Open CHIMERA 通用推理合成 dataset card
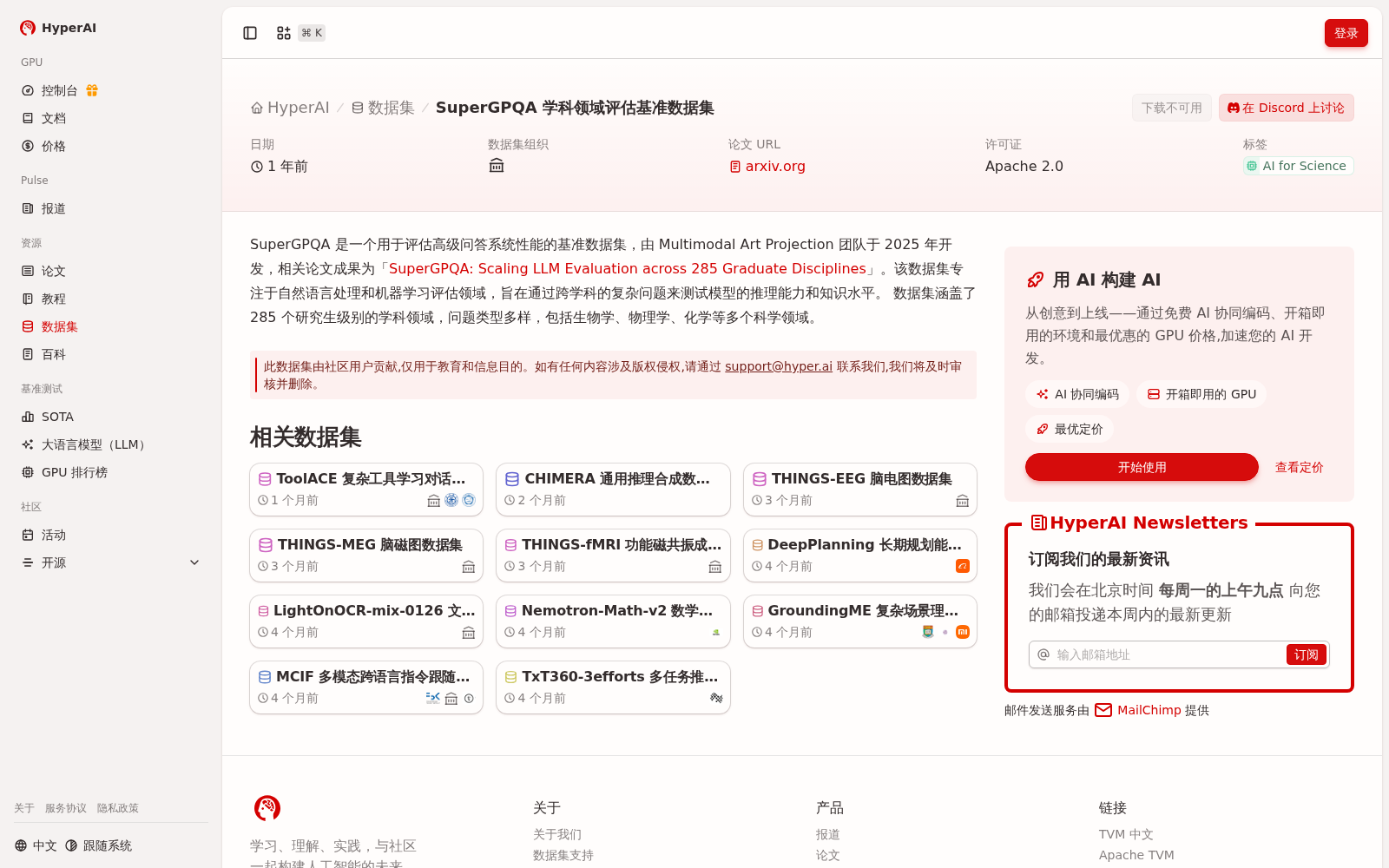The height and width of the screenshot is (868, 1389). [x=613, y=490]
